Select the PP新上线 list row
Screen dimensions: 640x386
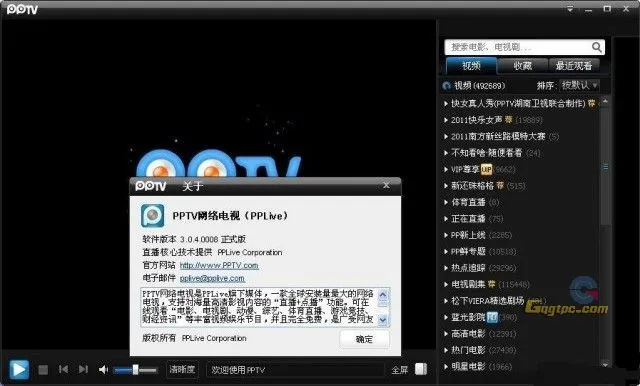[x=520, y=235]
